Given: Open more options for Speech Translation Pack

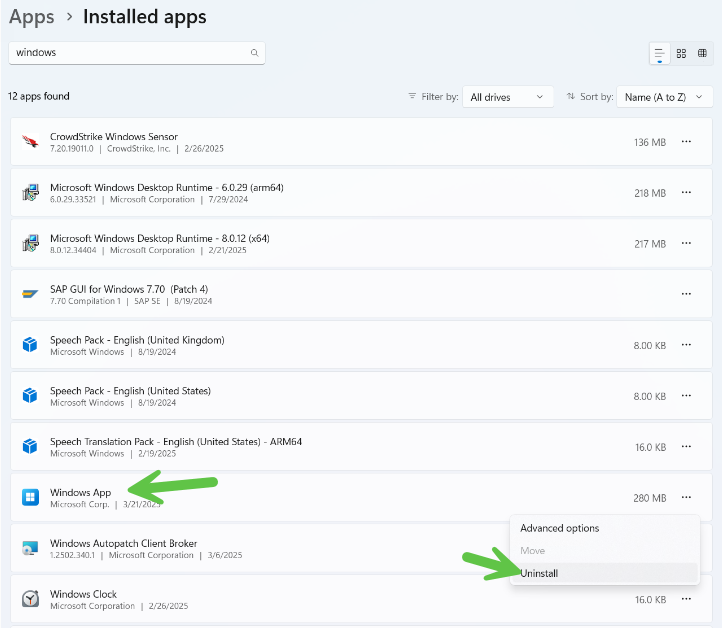Looking at the screenshot, I should 686,447.
